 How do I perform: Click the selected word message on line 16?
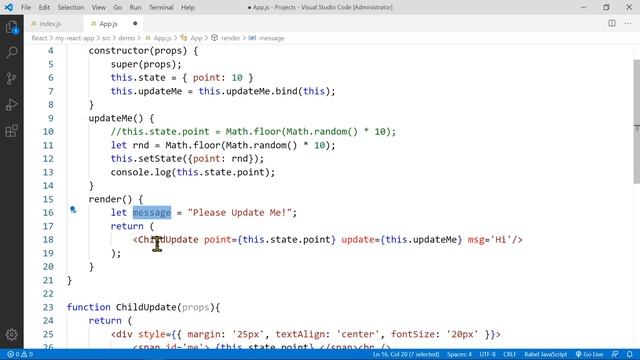pyautogui.click(x=152, y=213)
